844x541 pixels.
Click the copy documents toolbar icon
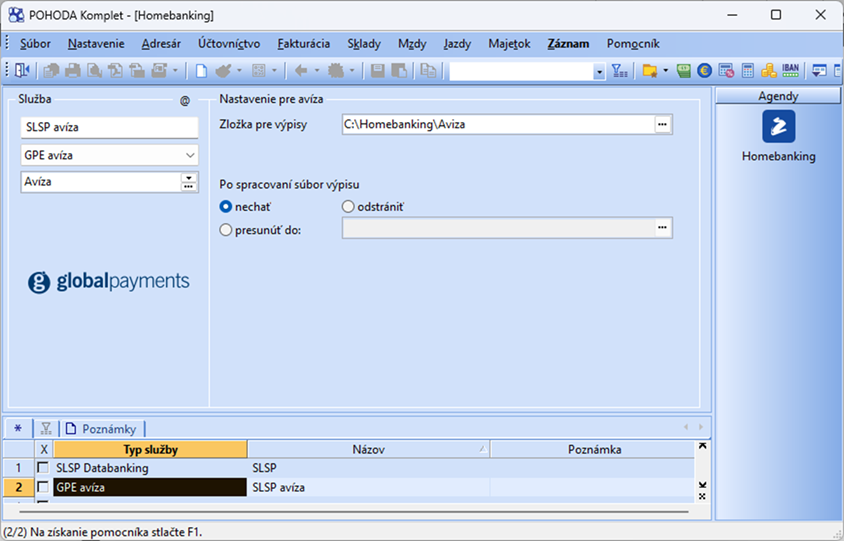(x=428, y=71)
